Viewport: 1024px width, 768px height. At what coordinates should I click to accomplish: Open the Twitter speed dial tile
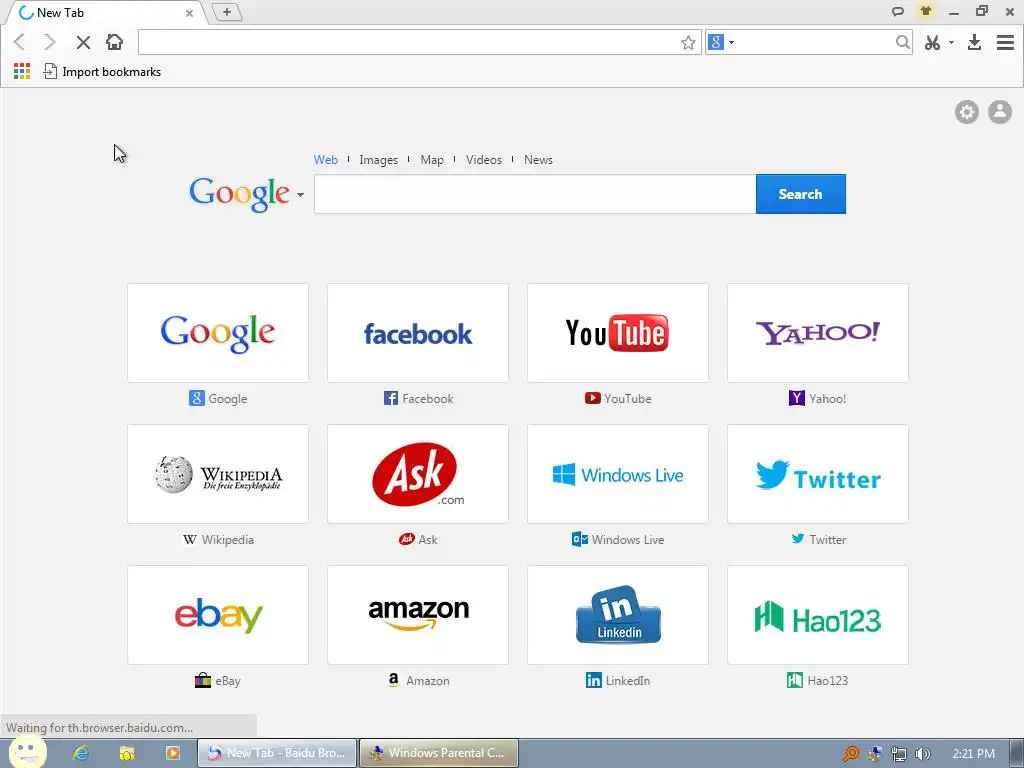tap(818, 474)
